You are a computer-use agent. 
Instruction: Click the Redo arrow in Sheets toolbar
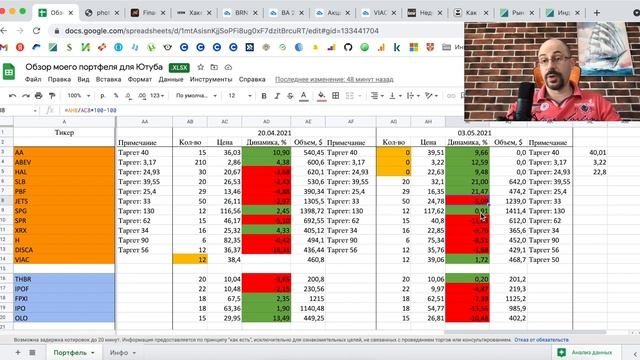(x=26, y=96)
